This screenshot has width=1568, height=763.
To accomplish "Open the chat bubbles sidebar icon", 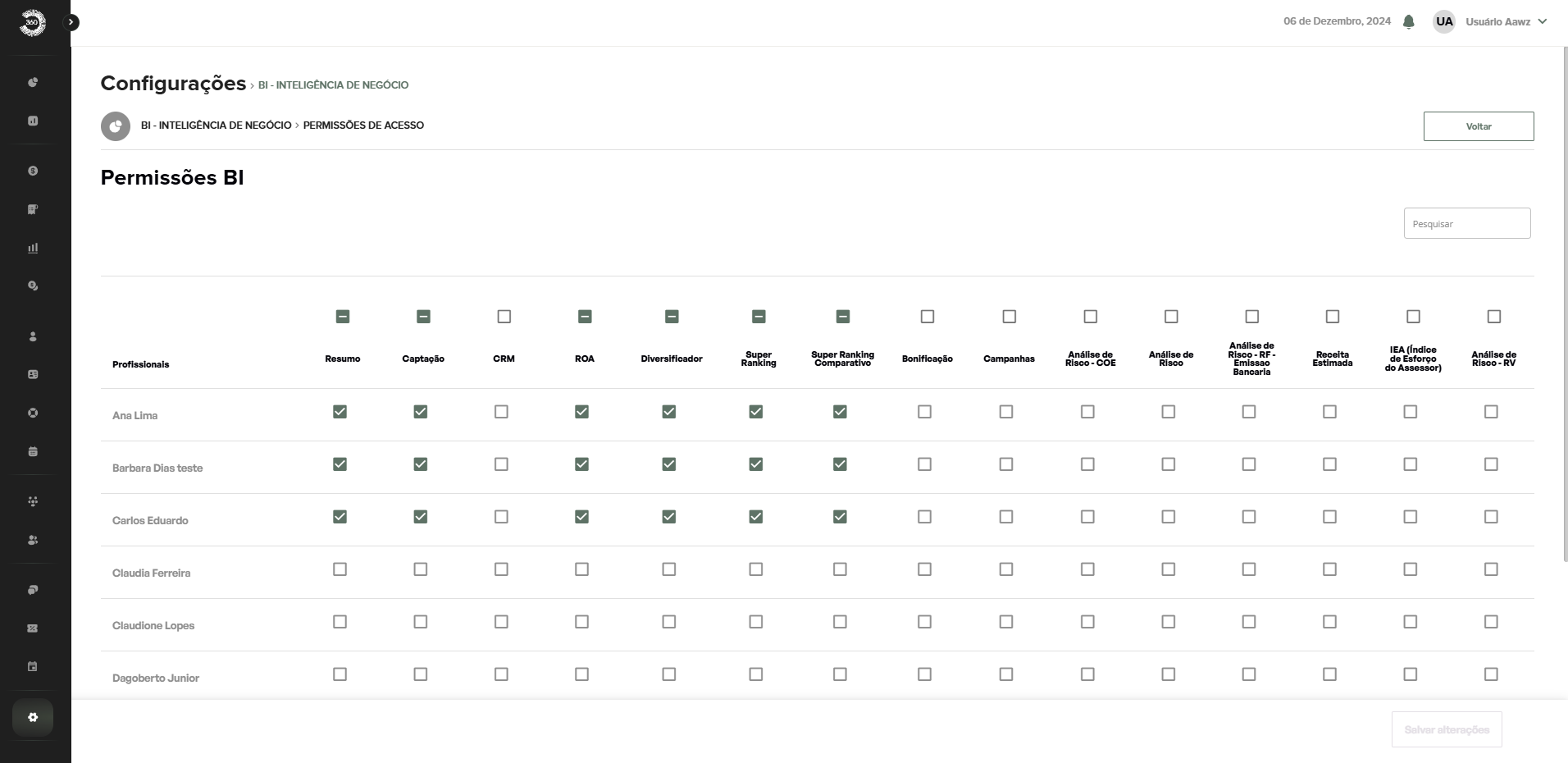I will 33,590.
